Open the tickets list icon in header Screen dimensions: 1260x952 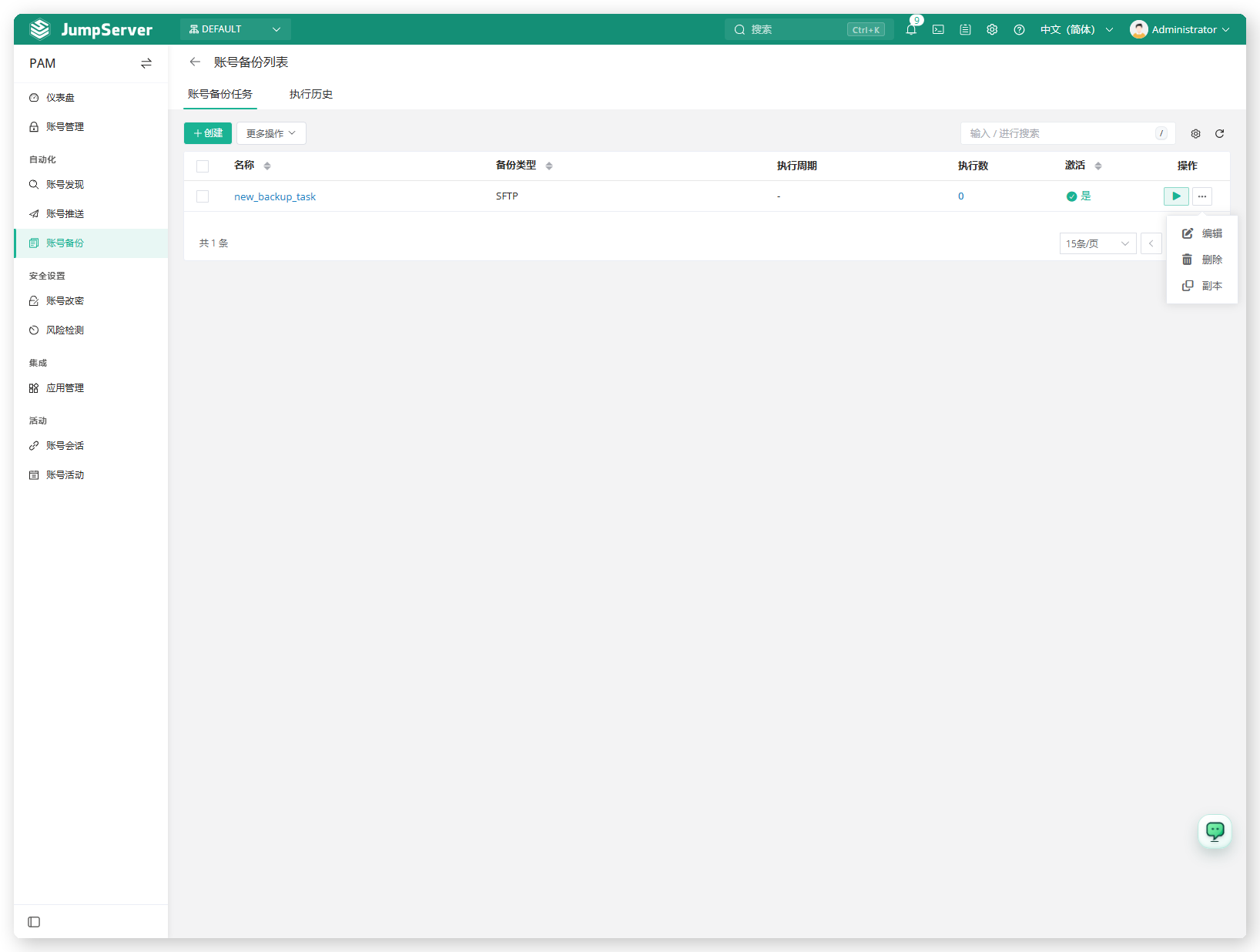965,29
